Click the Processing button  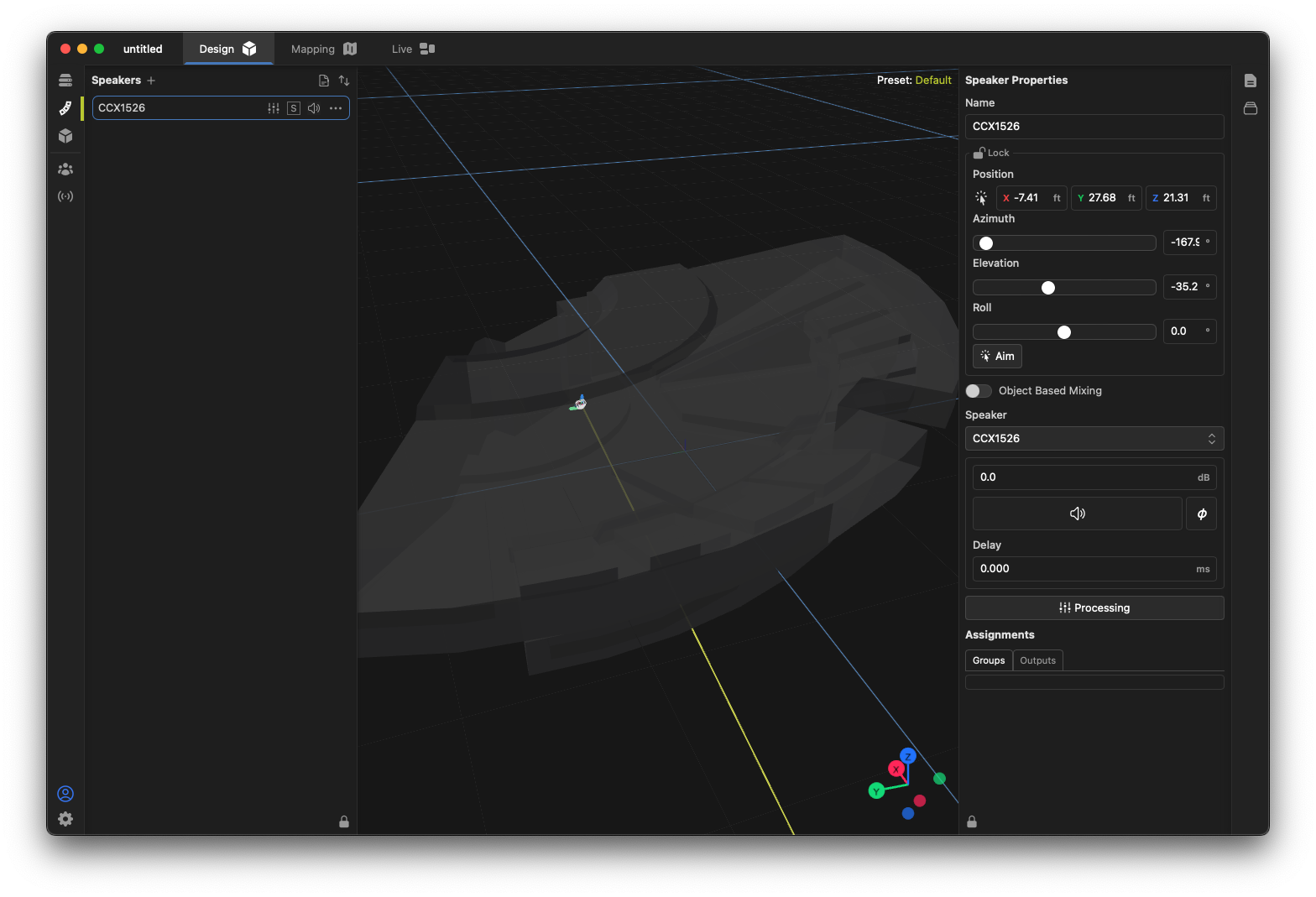(1094, 608)
